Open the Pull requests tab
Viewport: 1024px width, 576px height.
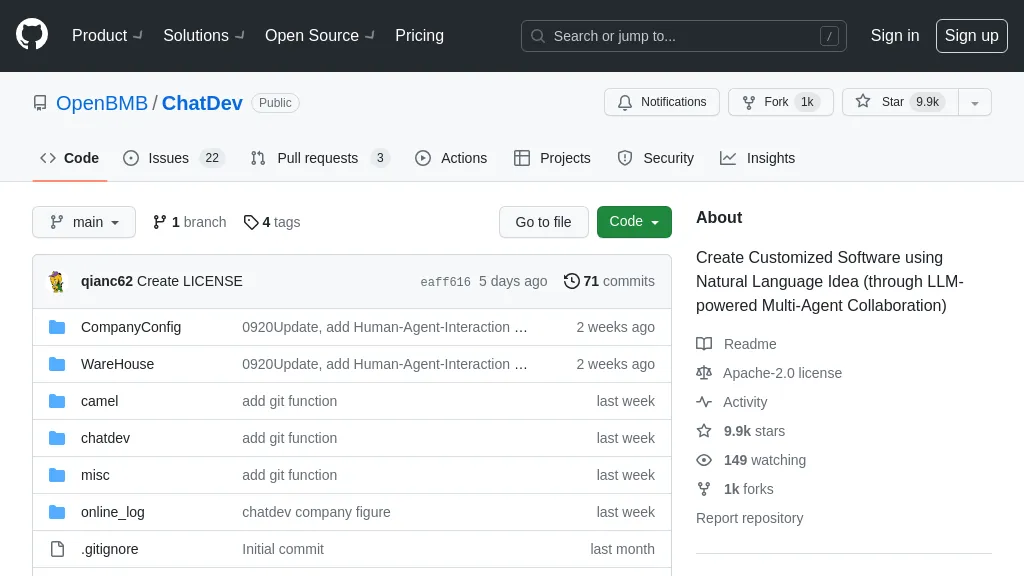[x=319, y=158]
